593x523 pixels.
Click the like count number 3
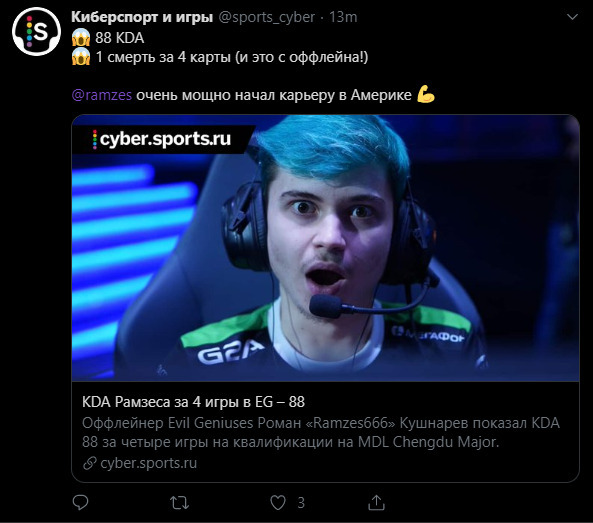(301, 503)
